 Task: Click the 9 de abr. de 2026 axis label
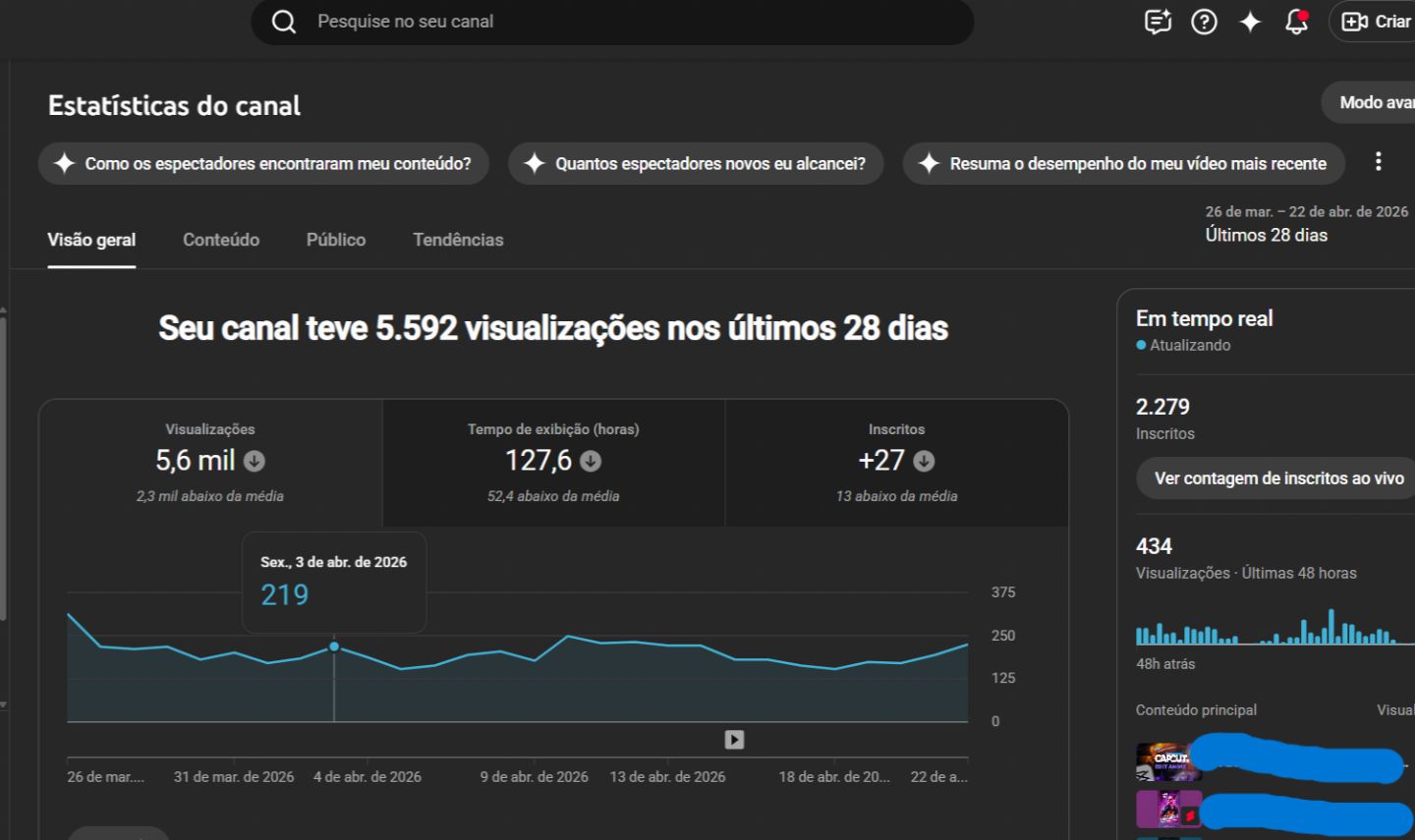[534, 777]
